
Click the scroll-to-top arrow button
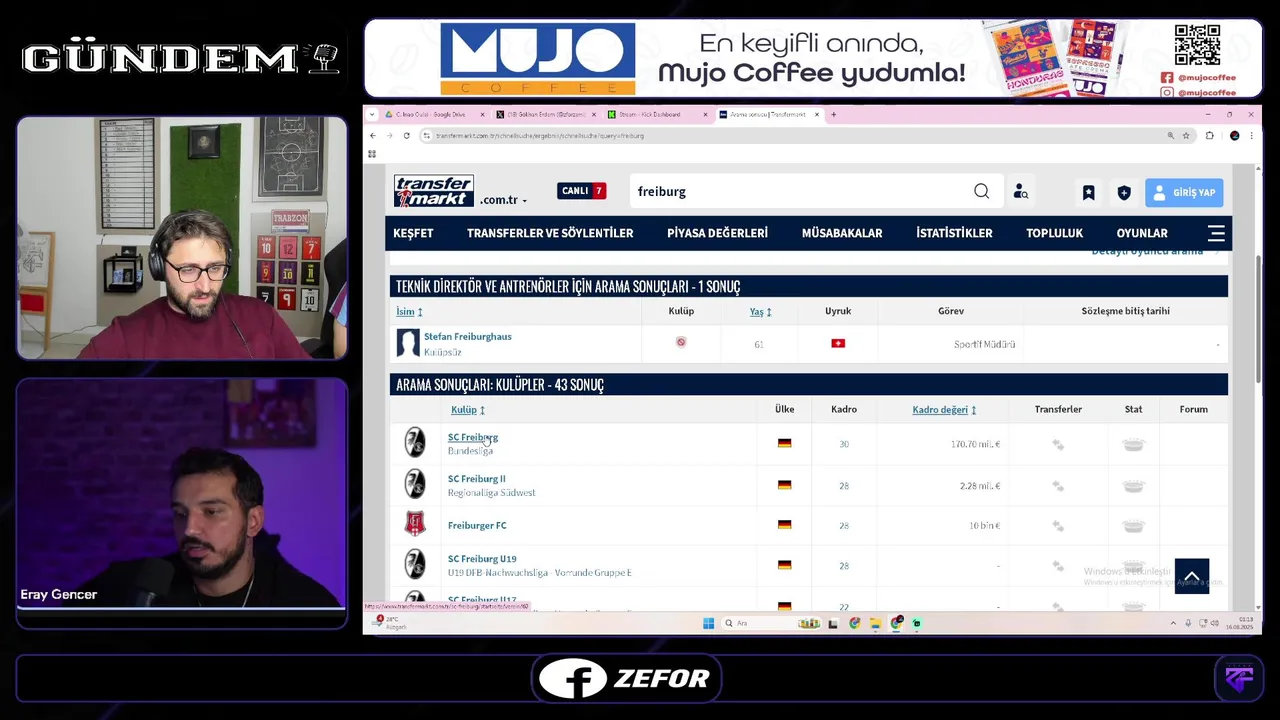1192,576
